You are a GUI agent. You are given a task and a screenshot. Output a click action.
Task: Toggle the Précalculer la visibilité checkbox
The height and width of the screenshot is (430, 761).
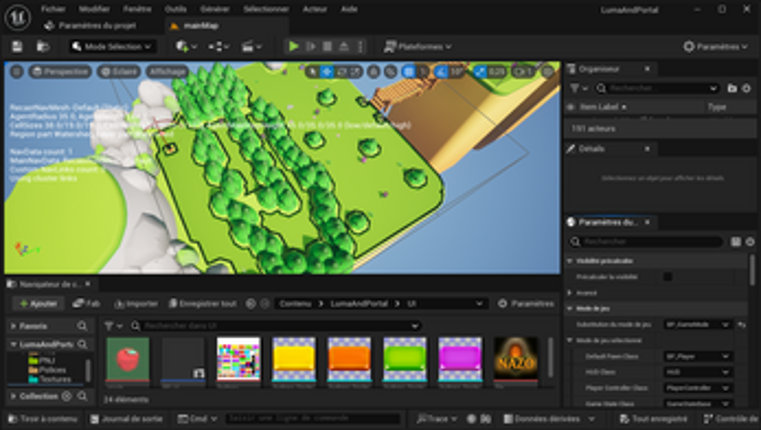point(668,276)
